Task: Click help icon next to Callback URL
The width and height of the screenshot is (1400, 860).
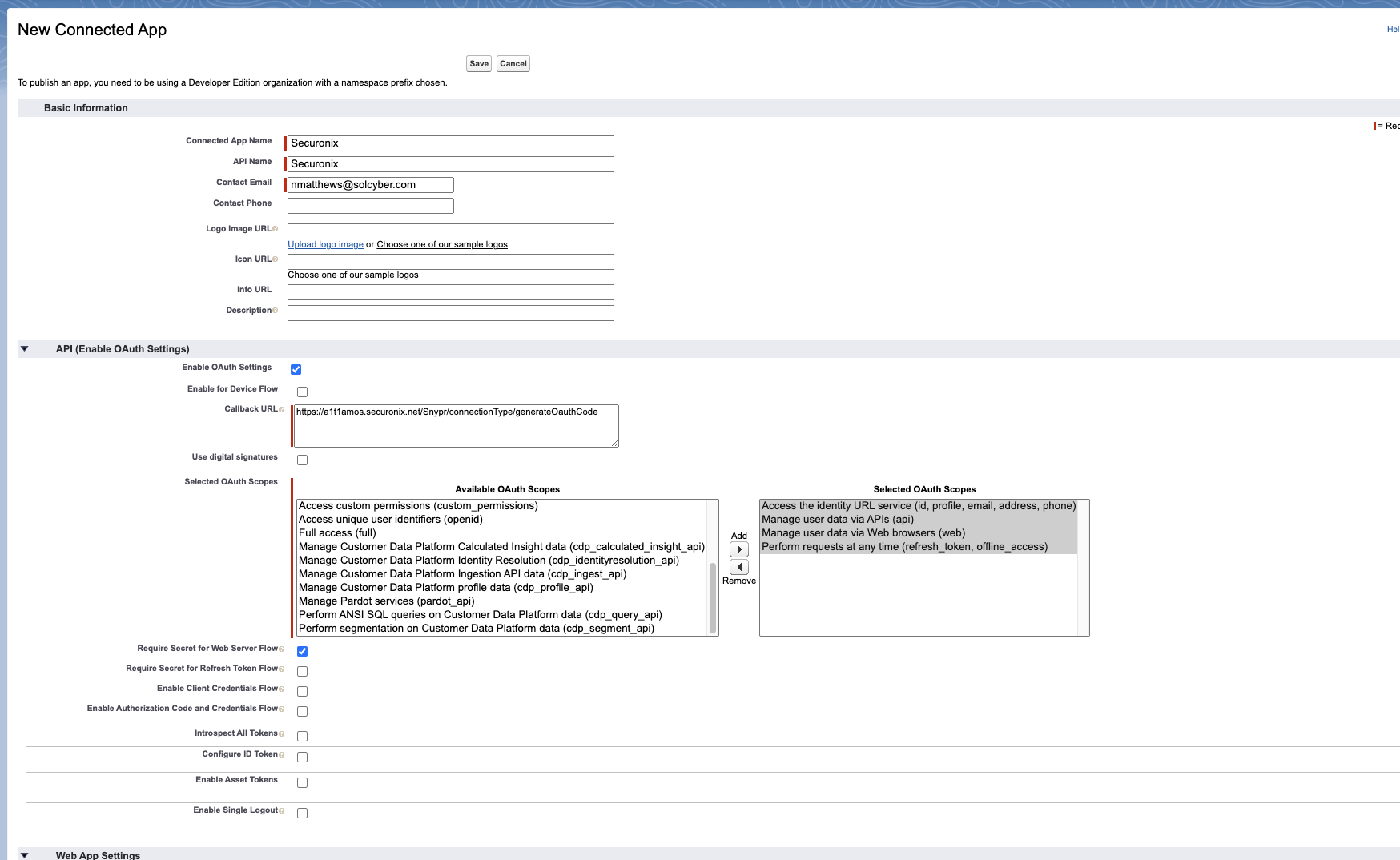Action: coord(281,409)
